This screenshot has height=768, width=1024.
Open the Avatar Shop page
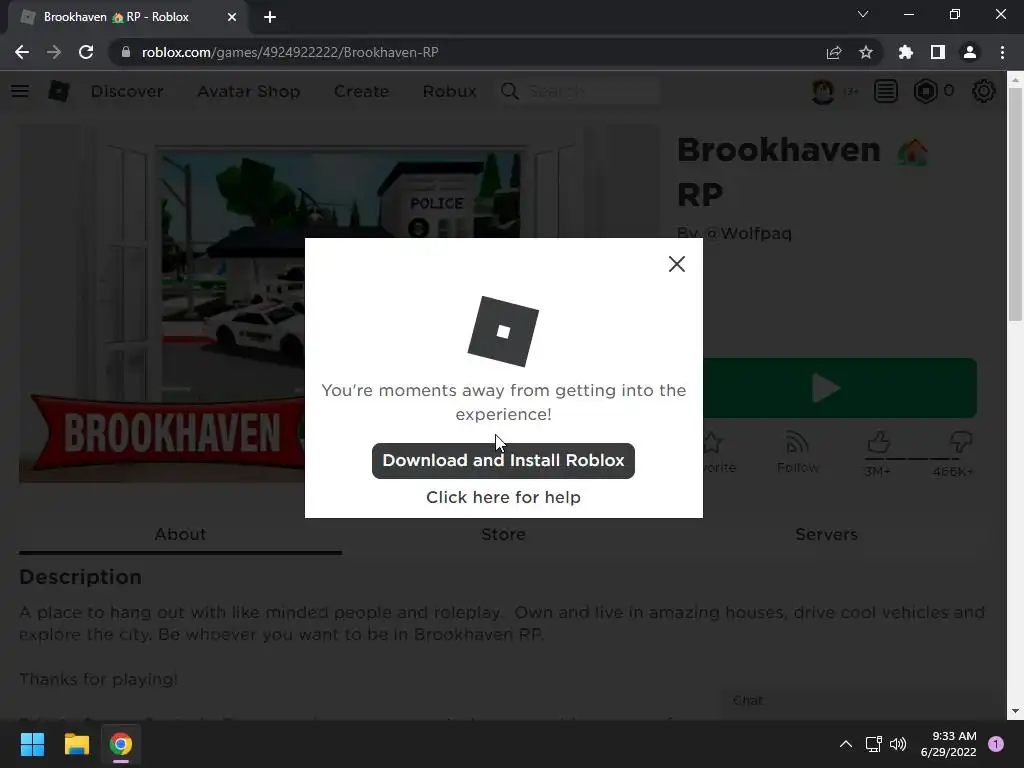pos(249,91)
